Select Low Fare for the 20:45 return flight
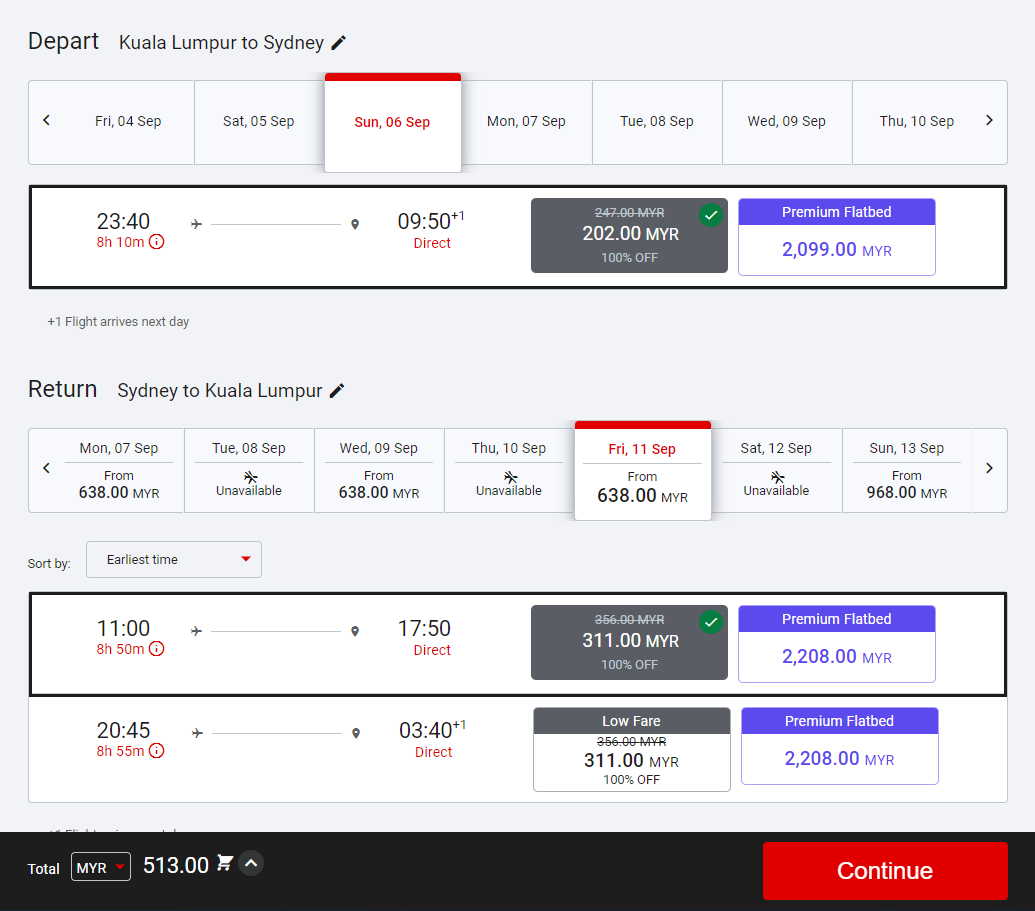The height and width of the screenshot is (911, 1035). coord(631,749)
